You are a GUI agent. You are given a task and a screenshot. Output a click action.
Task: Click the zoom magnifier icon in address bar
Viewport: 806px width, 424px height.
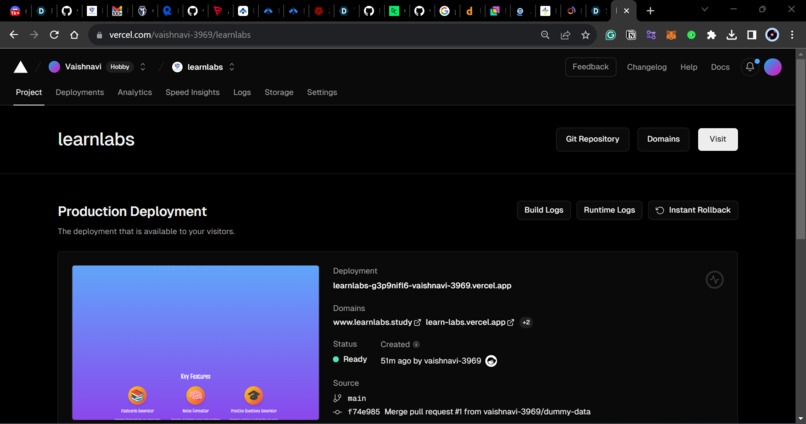[x=545, y=35]
